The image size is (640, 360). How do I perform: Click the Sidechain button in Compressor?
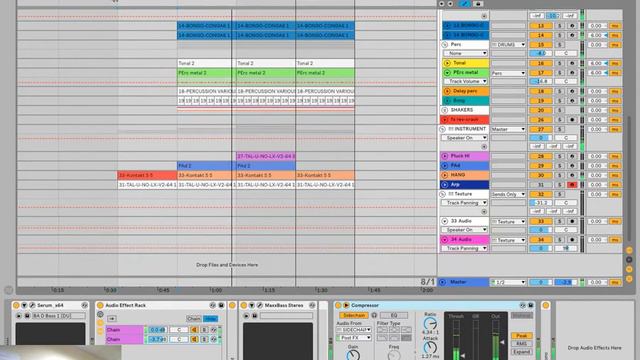click(x=353, y=315)
